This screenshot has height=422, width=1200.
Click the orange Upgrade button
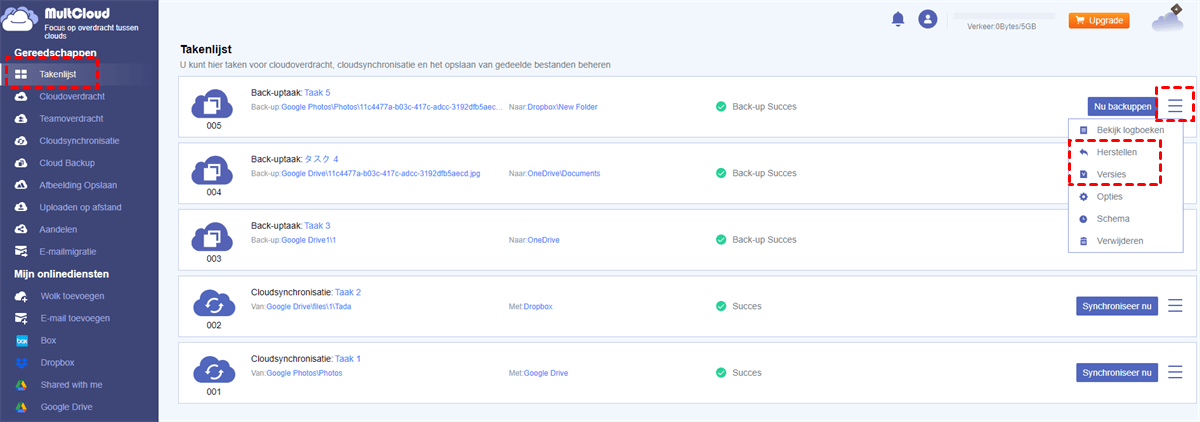(x=1099, y=20)
